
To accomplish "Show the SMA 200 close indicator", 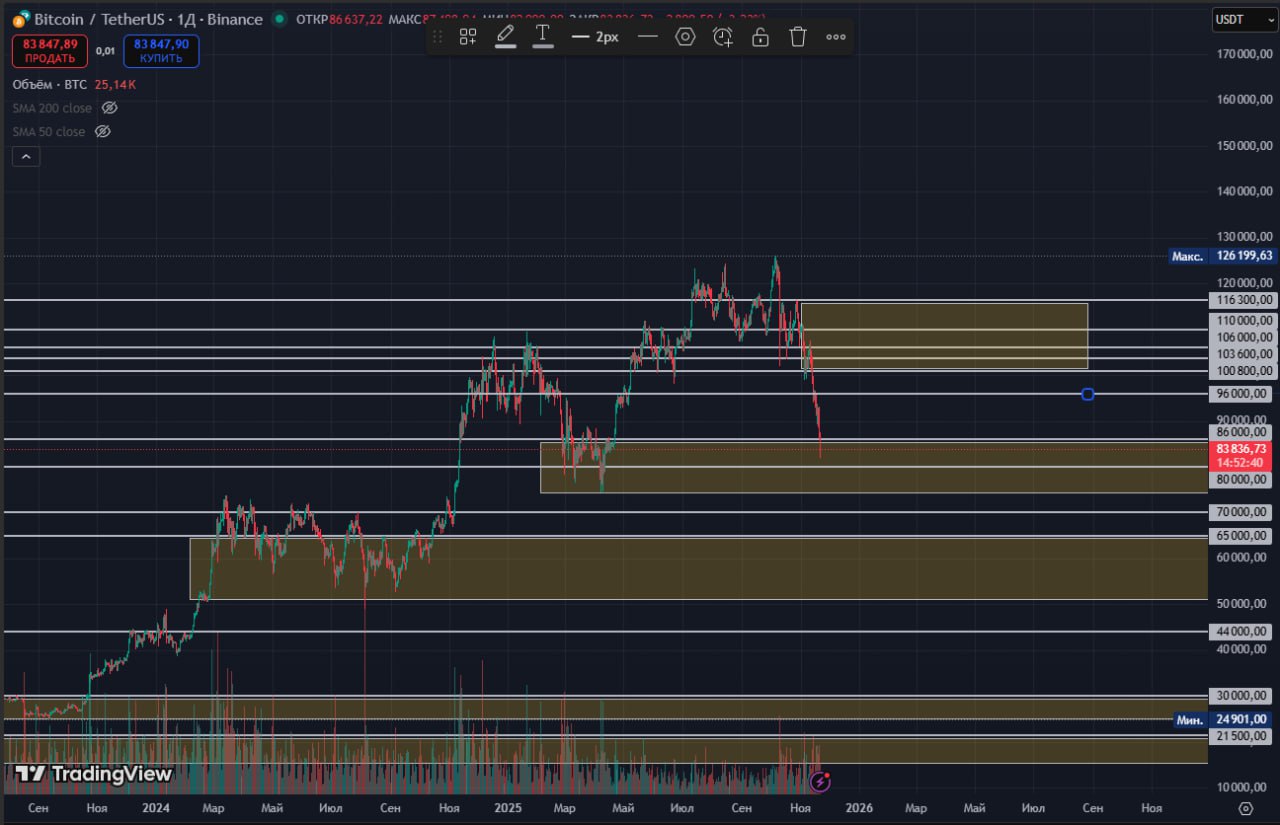I will pyautogui.click(x=110, y=108).
